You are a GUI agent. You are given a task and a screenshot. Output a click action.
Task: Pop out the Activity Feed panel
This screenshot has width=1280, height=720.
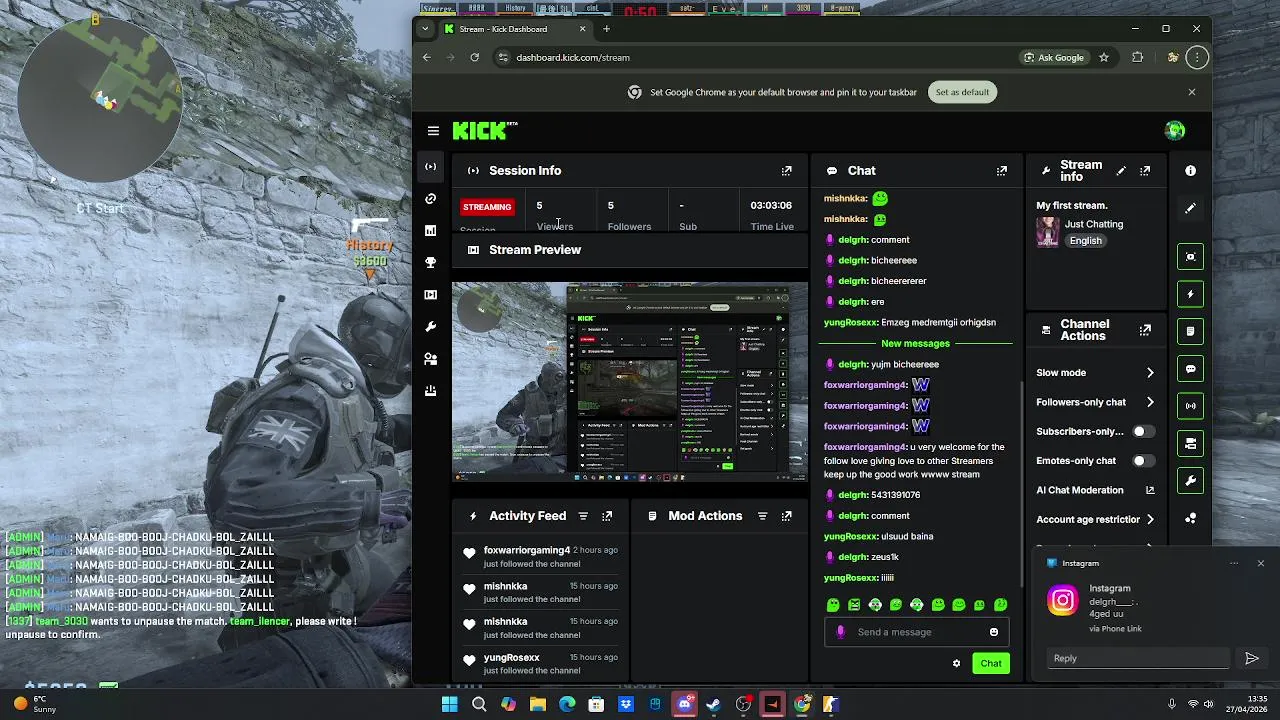tap(607, 516)
